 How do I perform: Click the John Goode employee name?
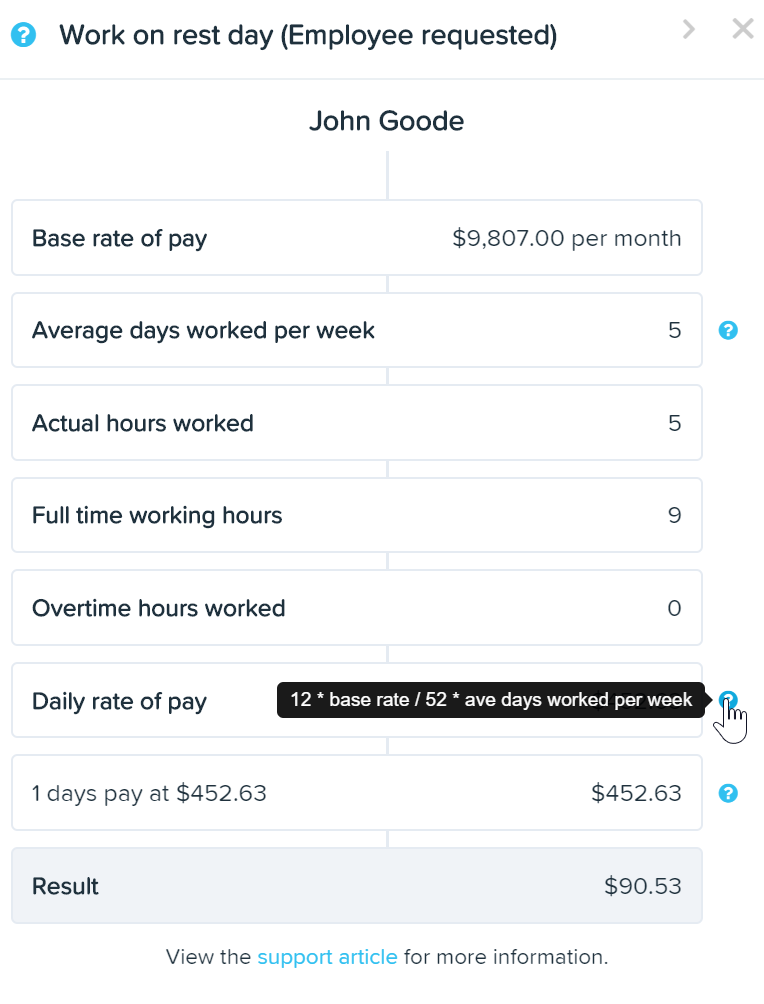386,120
